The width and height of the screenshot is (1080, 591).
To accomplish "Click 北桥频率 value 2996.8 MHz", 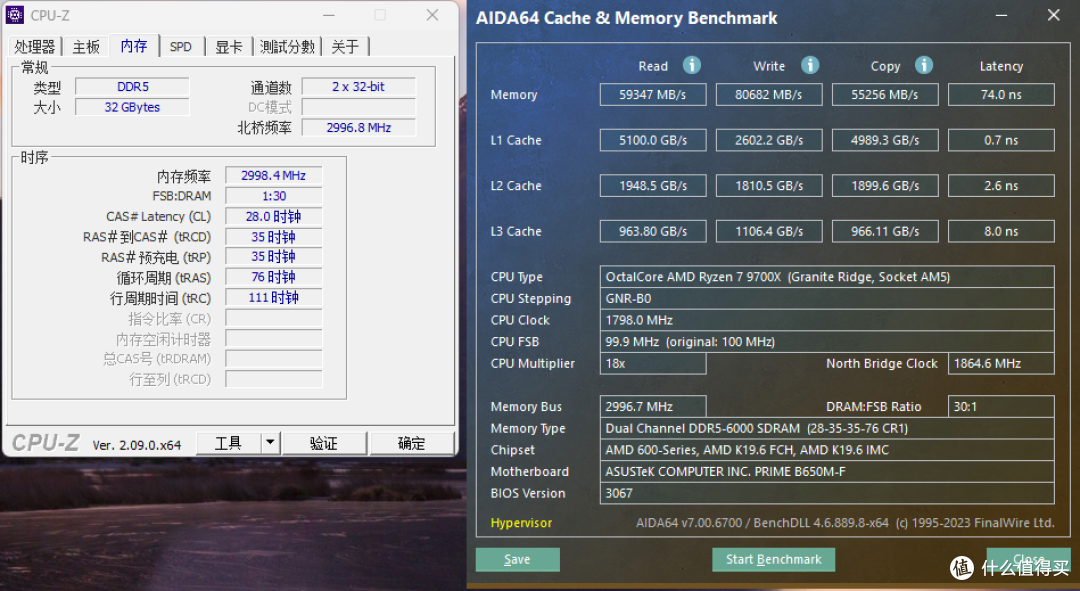I will click(359, 127).
